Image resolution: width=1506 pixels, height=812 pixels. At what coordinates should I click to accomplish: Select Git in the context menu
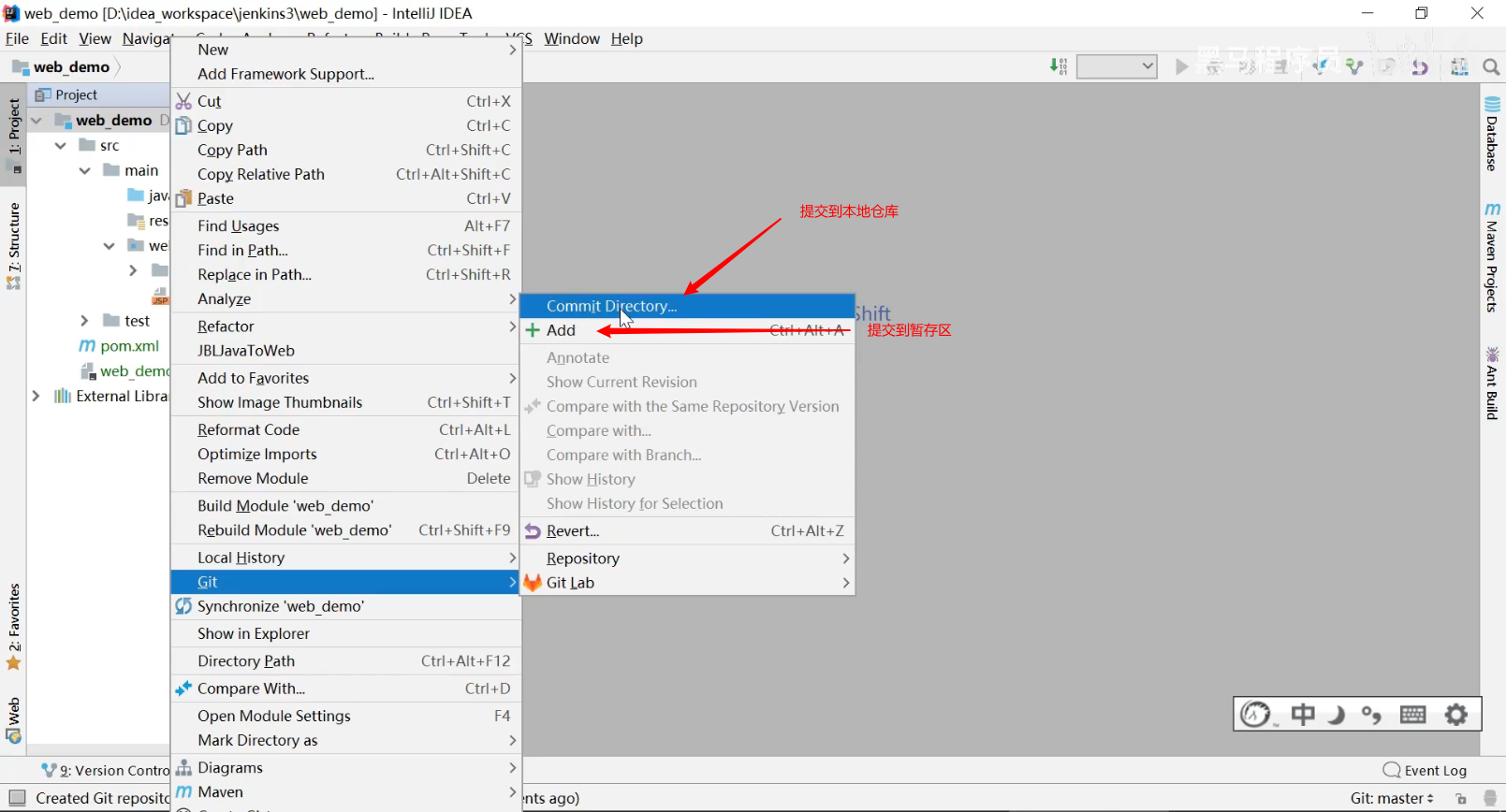point(345,582)
